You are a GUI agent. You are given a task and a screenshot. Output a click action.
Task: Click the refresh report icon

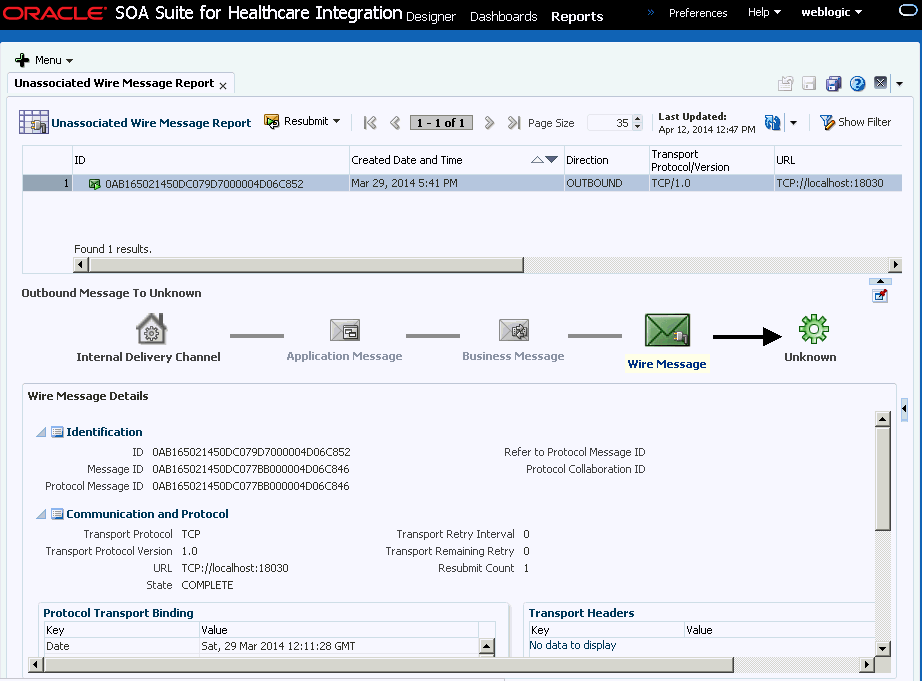[x=773, y=122]
